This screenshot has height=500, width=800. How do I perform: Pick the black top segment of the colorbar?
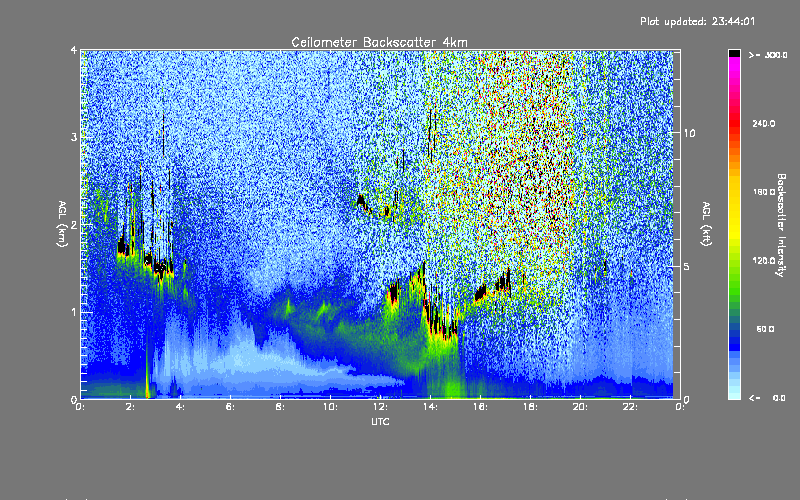[x=734, y=54]
